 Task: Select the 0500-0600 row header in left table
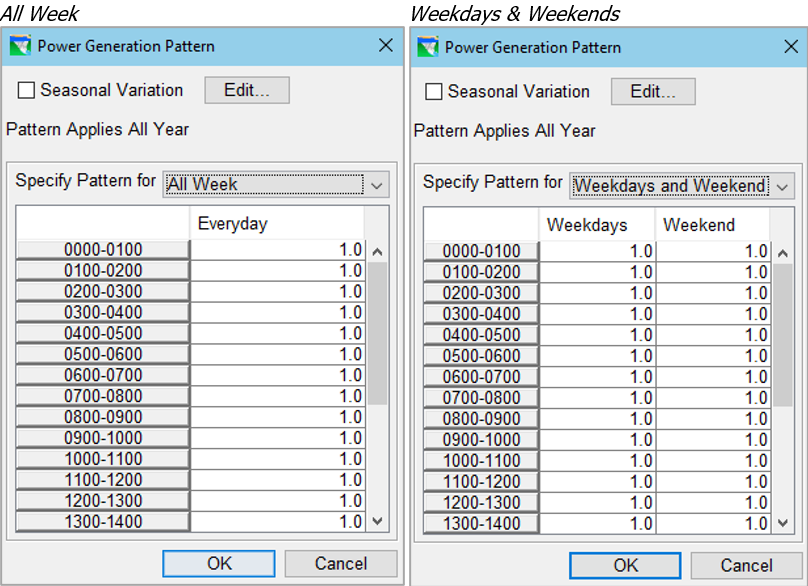pos(103,354)
